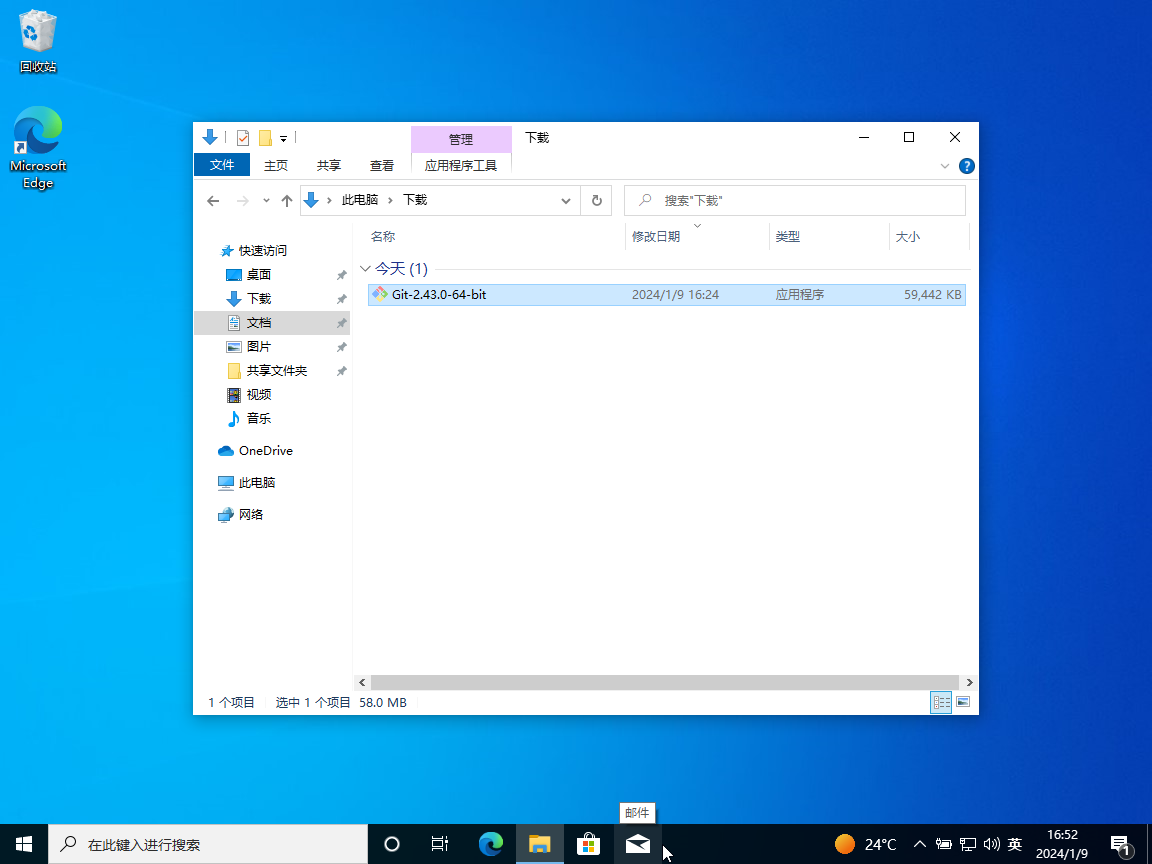Switch to the 查看 ribbon tab

tap(381, 165)
